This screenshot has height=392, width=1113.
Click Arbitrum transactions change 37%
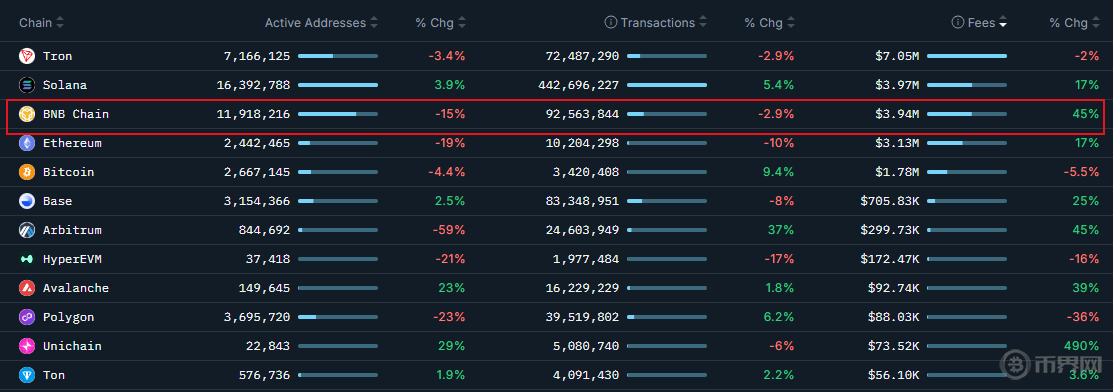781,230
